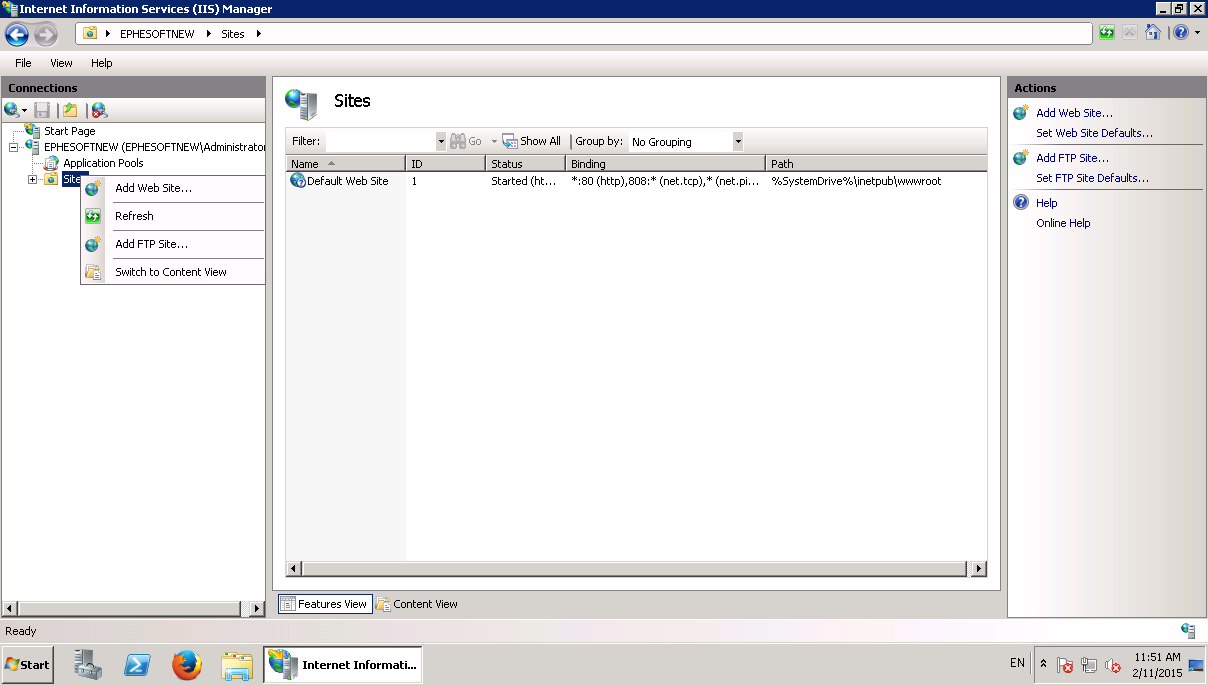Select the EPHESOFTNEW server node in the tree
This screenshot has width=1208, height=686.
154,147
